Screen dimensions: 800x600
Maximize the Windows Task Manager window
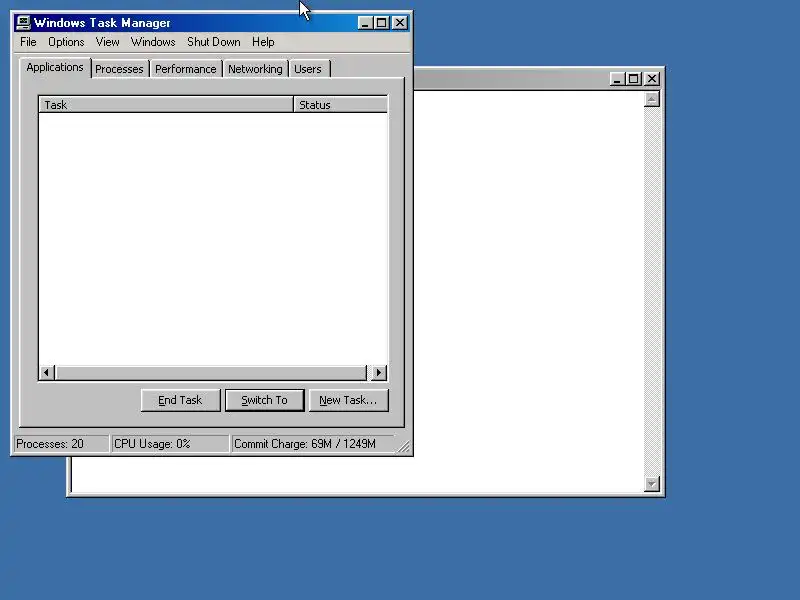tap(381, 23)
